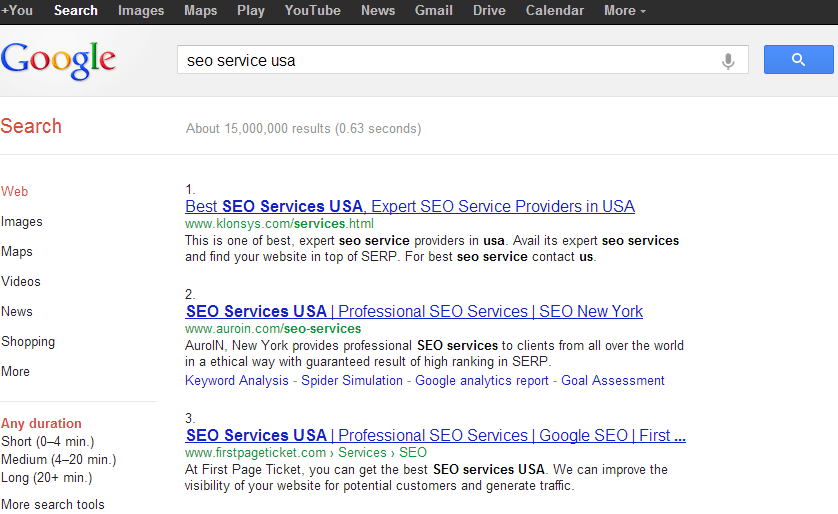The image size is (838, 514).
Task: Select Medium (4–20 min.) duration filter
Action: 59,460
